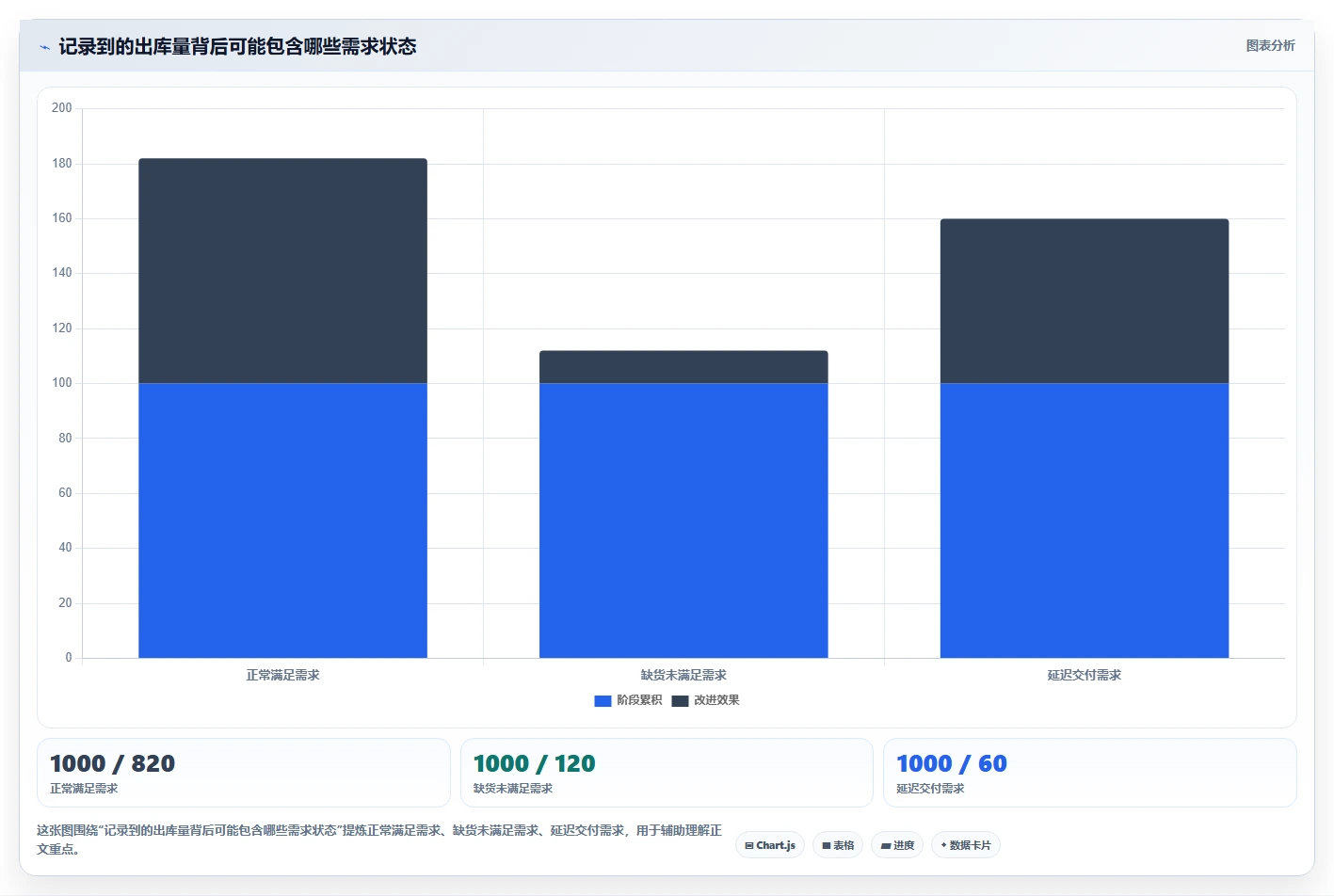Click the blue bar for 缺货未满足需求
1334x896 pixels.
[x=683, y=520]
